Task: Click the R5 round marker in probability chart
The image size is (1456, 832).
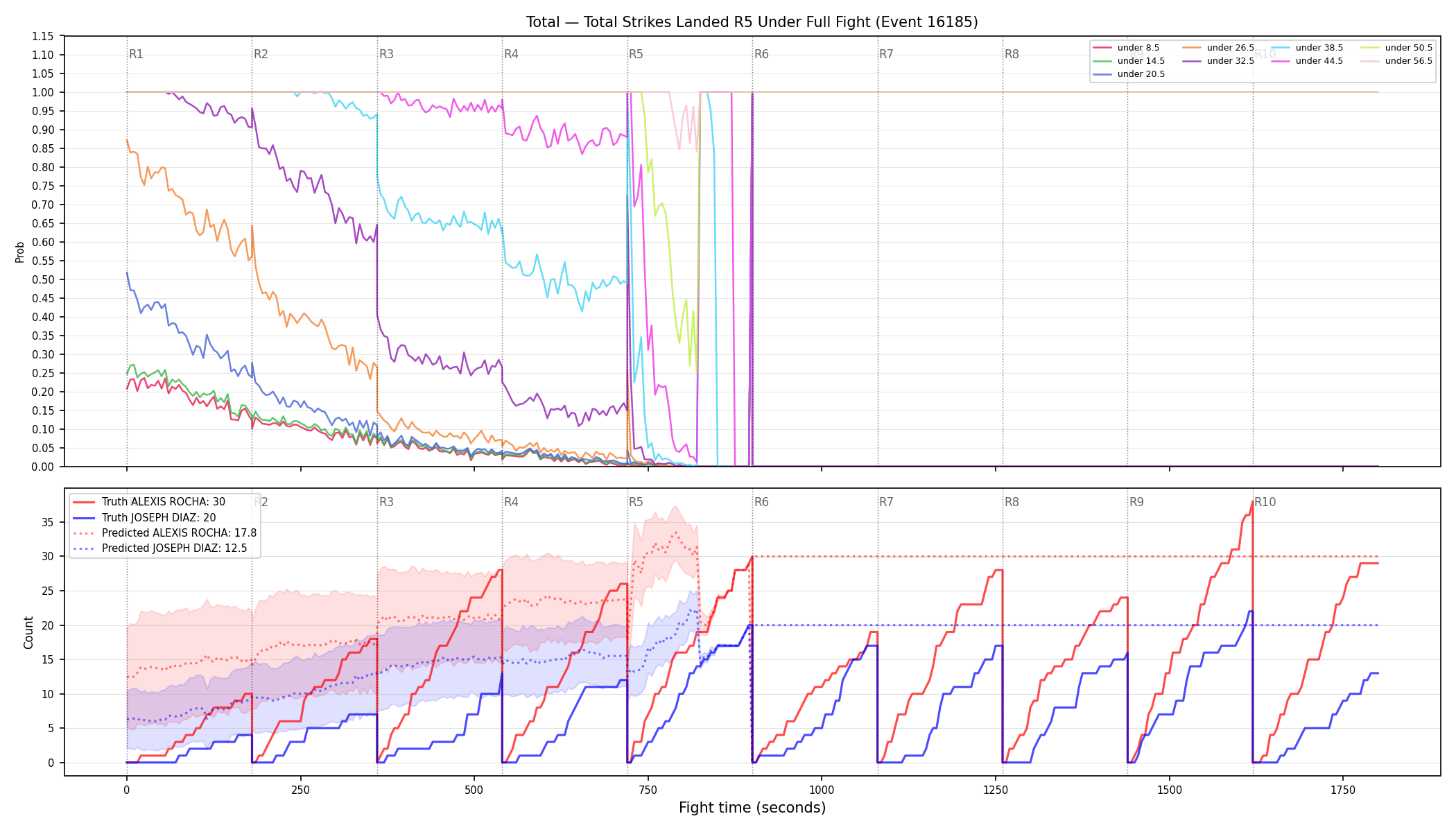Action: pyautogui.click(x=636, y=54)
